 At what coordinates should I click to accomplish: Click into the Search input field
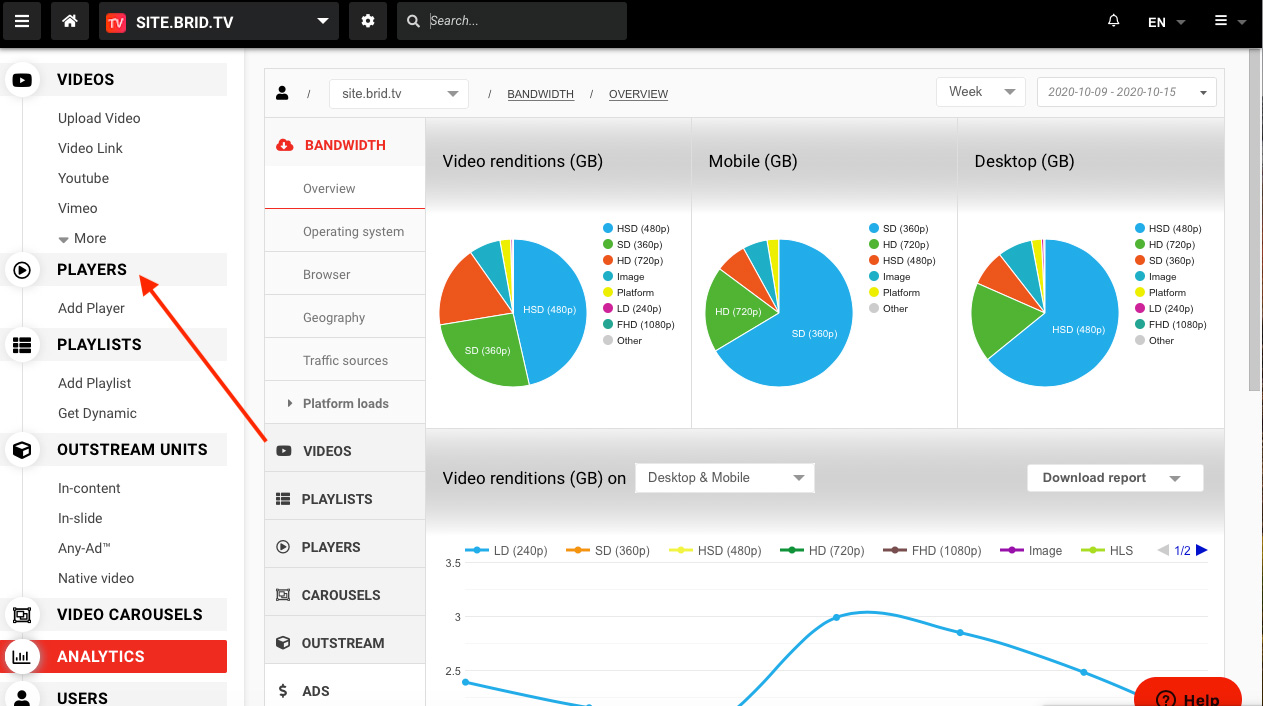pyautogui.click(x=520, y=21)
